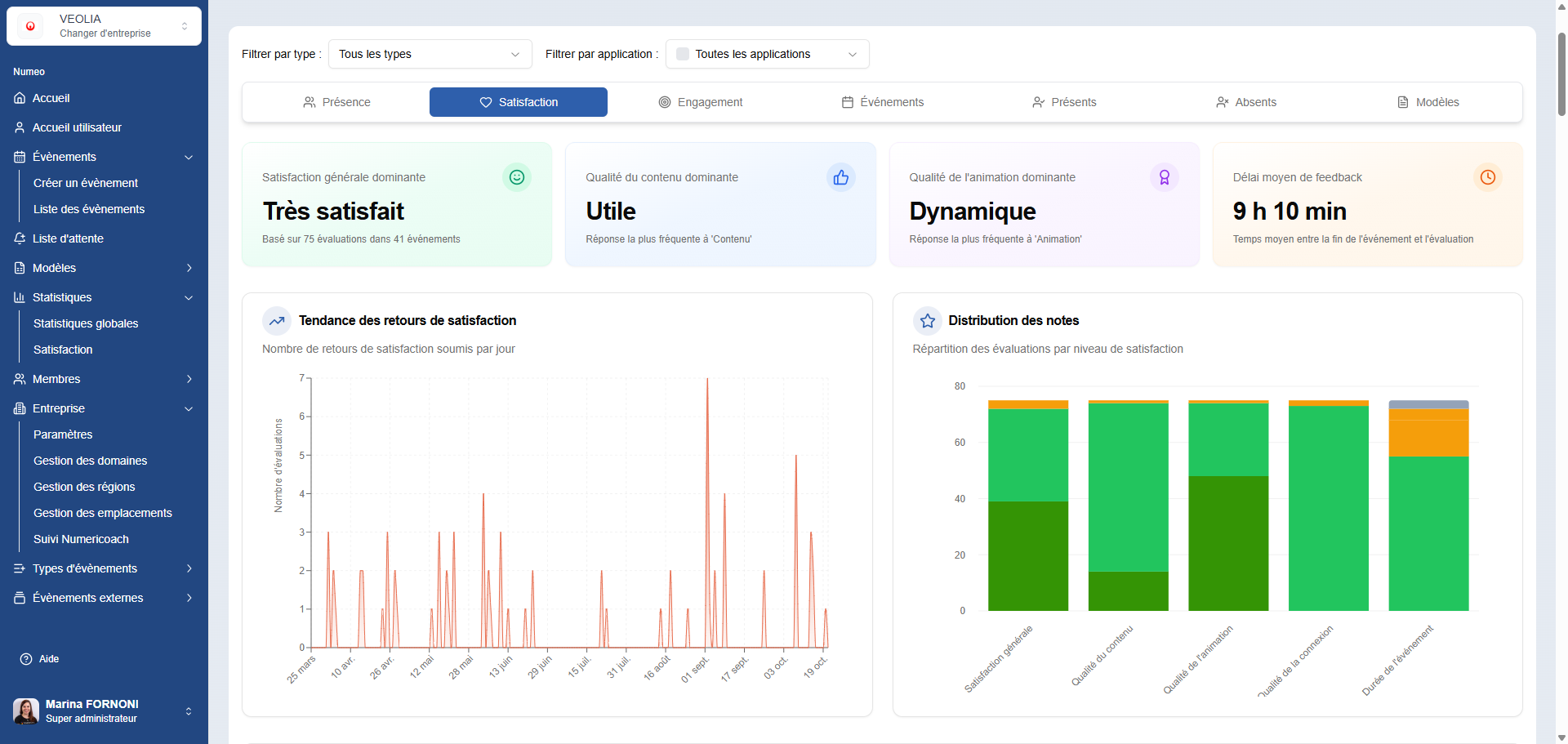The width and height of the screenshot is (1568, 744).
Task: Click the star icon beside Distribution des notes
Action: click(927, 321)
